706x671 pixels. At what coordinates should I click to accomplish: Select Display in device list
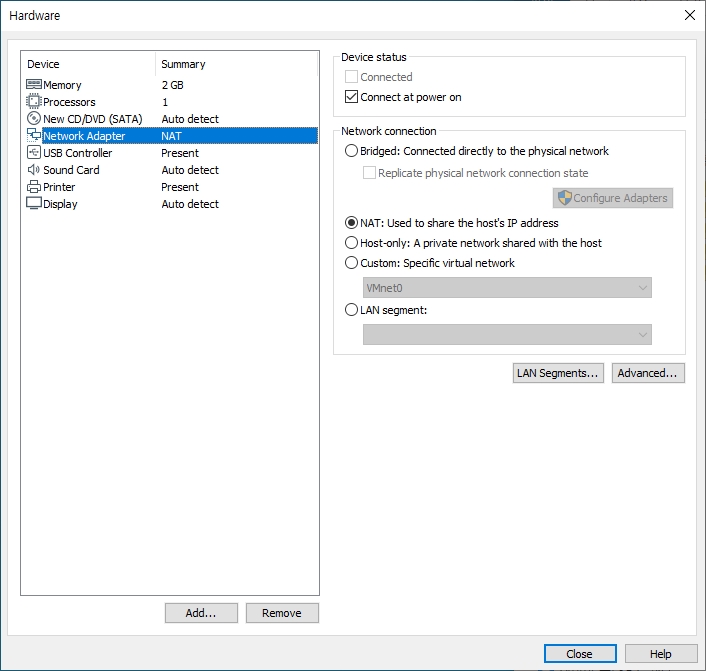[x=171, y=204]
